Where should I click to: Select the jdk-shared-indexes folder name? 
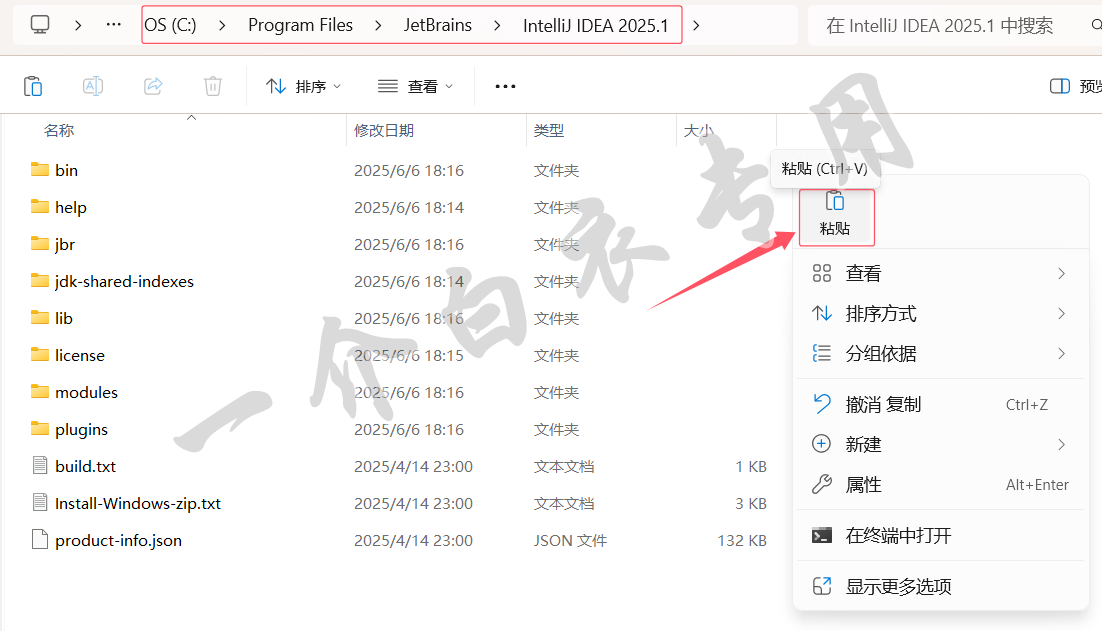click(x=124, y=281)
